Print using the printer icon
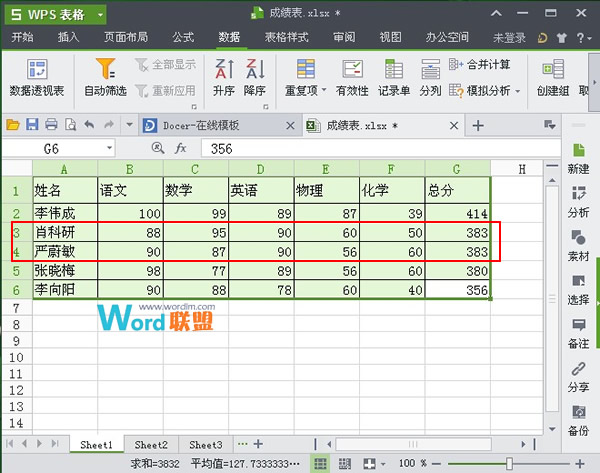The height and width of the screenshot is (473, 600). pyautogui.click(x=51, y=125)
